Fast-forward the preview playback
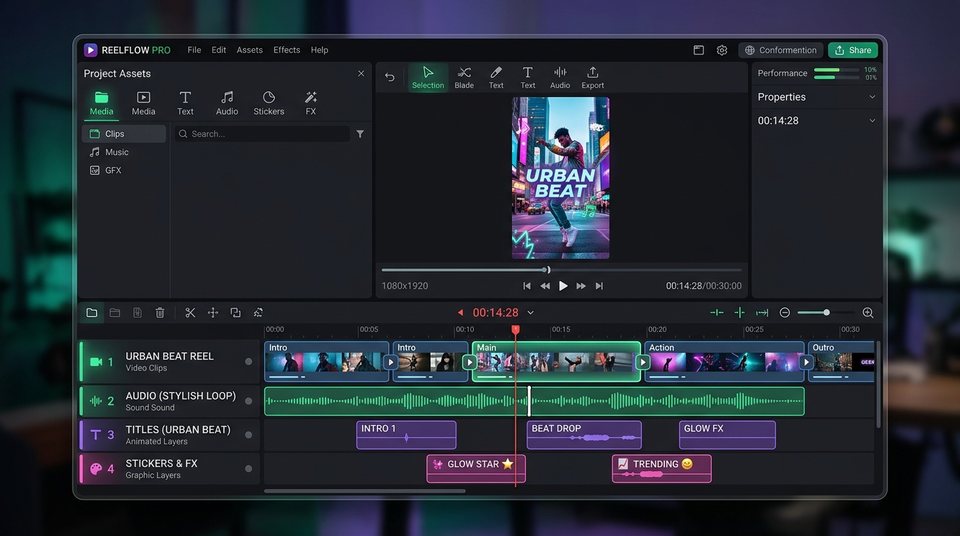 pos(581,286)
